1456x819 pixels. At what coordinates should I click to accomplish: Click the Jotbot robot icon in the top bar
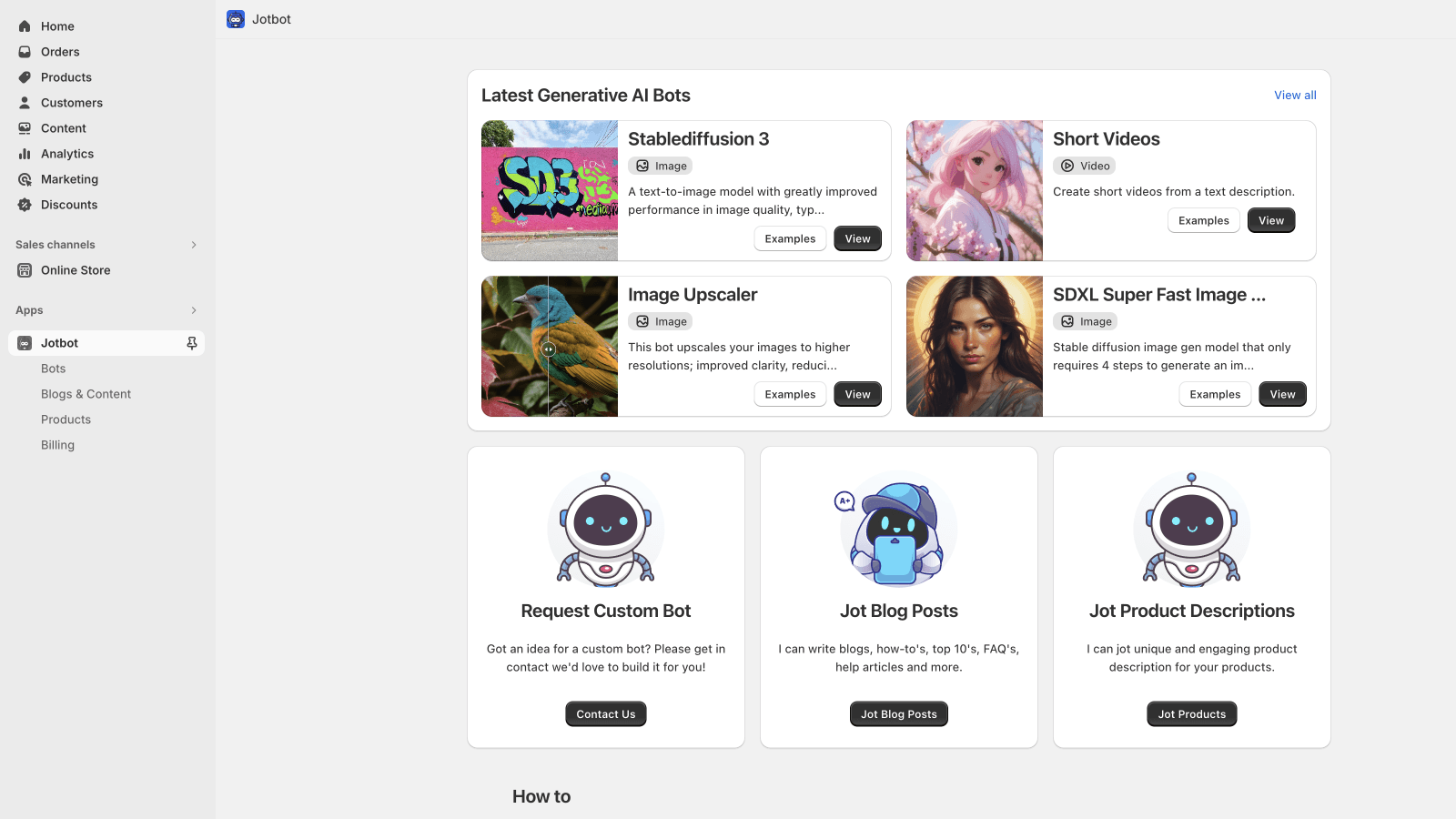click(236, 18)
